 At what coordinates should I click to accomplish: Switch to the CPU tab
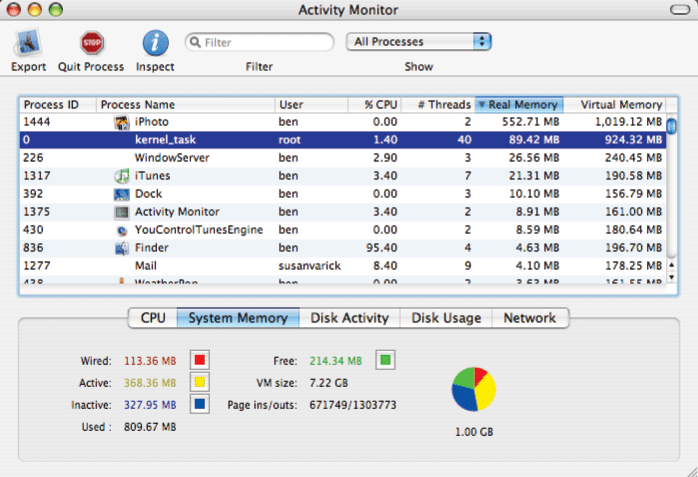point(153,318)
